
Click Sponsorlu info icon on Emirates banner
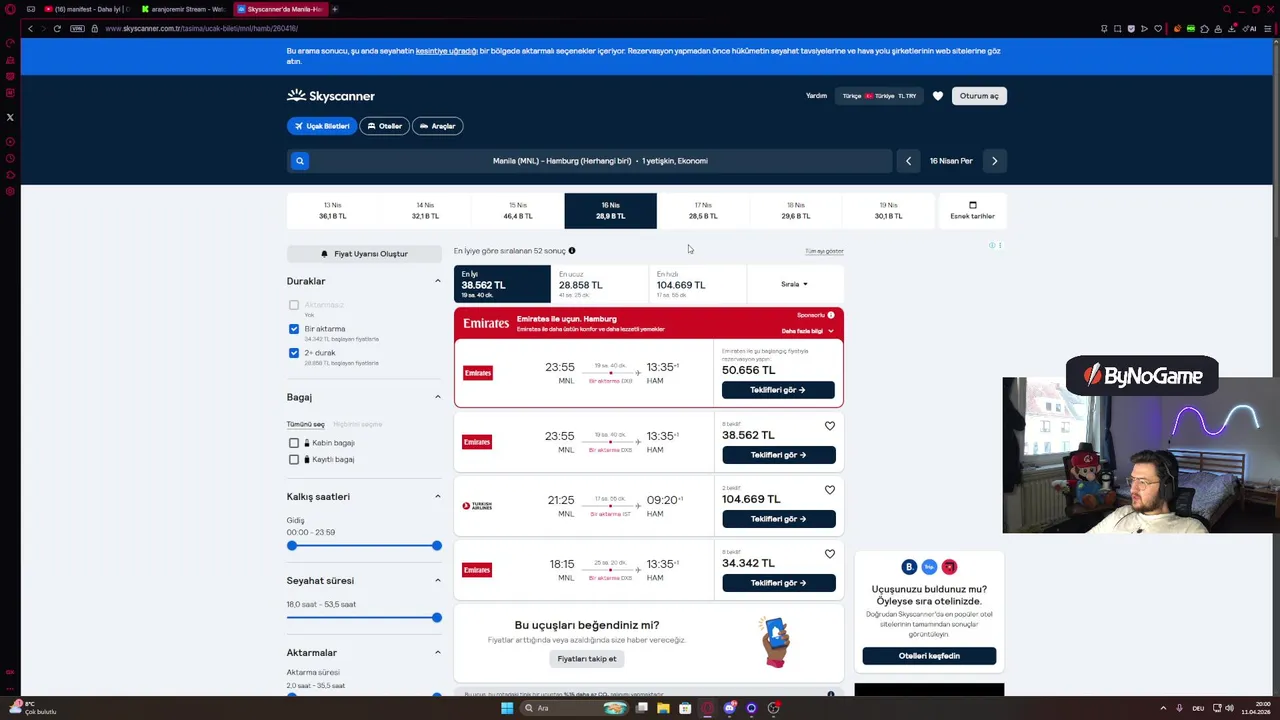click(x=831, y=315)
